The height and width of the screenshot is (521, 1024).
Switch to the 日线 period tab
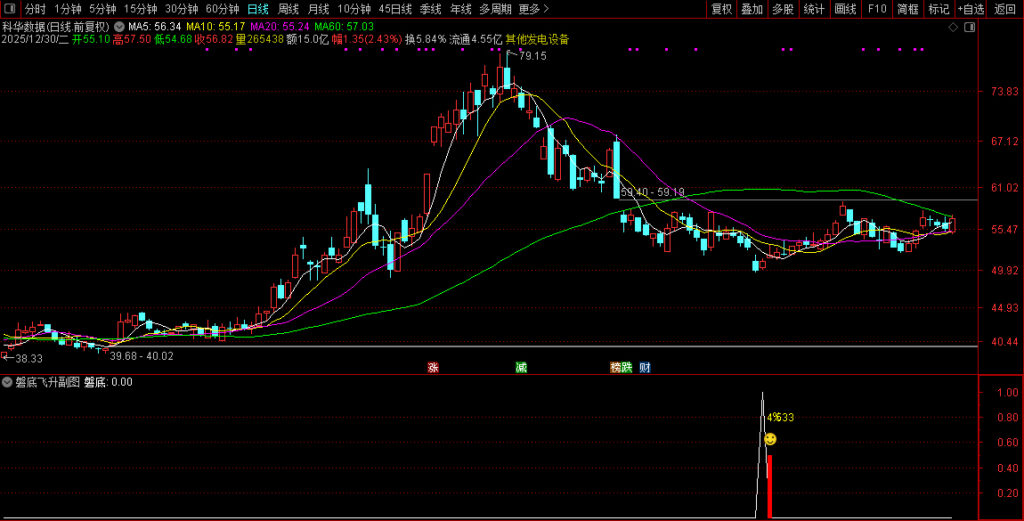[x=258, y=9]
